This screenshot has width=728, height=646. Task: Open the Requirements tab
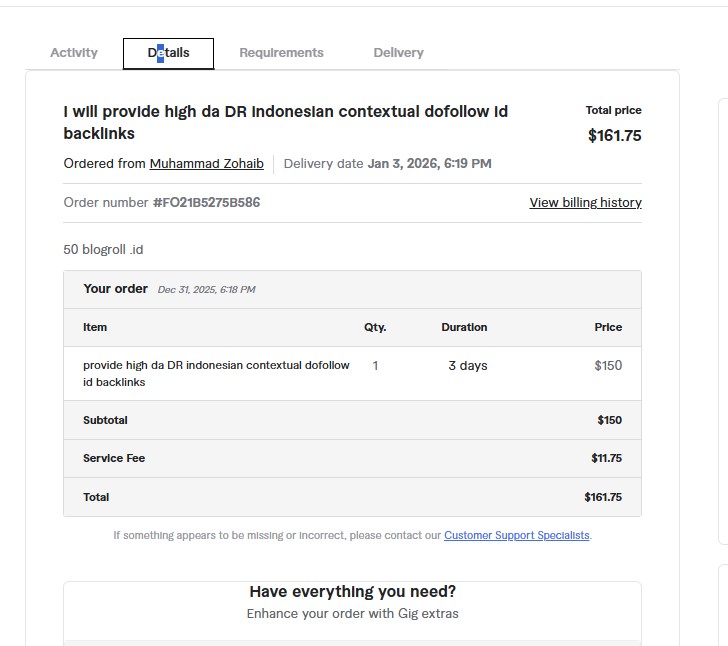pyautogui.click(x=281, y=53)
